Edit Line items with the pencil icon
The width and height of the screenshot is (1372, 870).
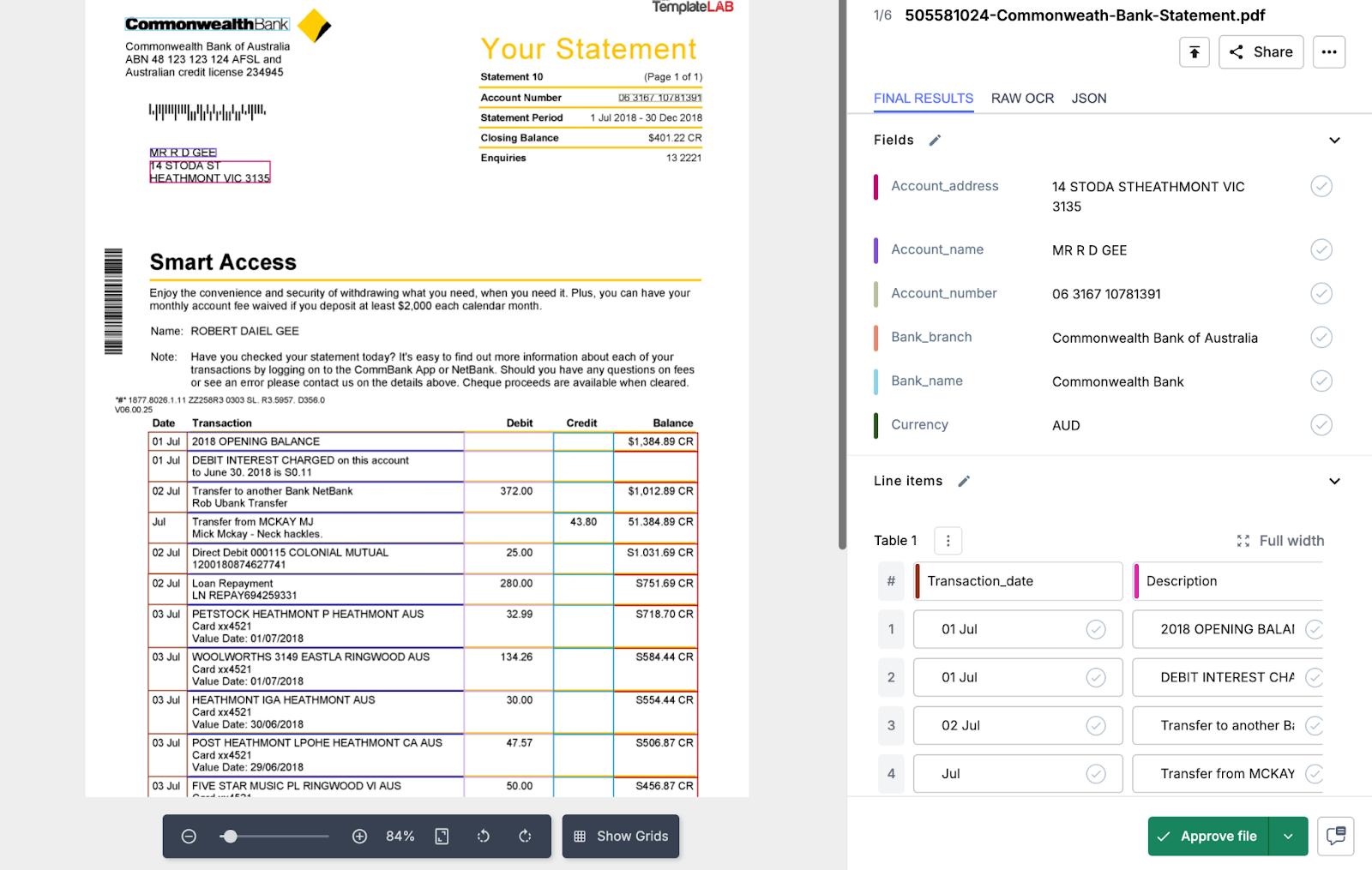click(964, 481)
